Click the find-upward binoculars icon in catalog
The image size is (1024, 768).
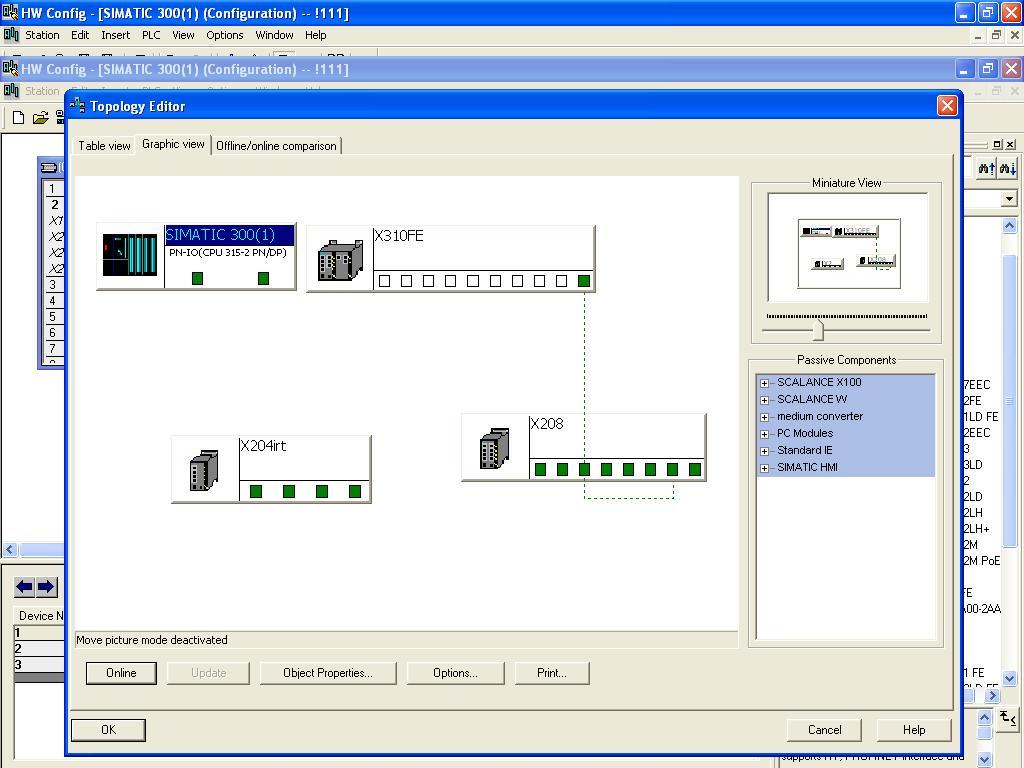(986, 168)
